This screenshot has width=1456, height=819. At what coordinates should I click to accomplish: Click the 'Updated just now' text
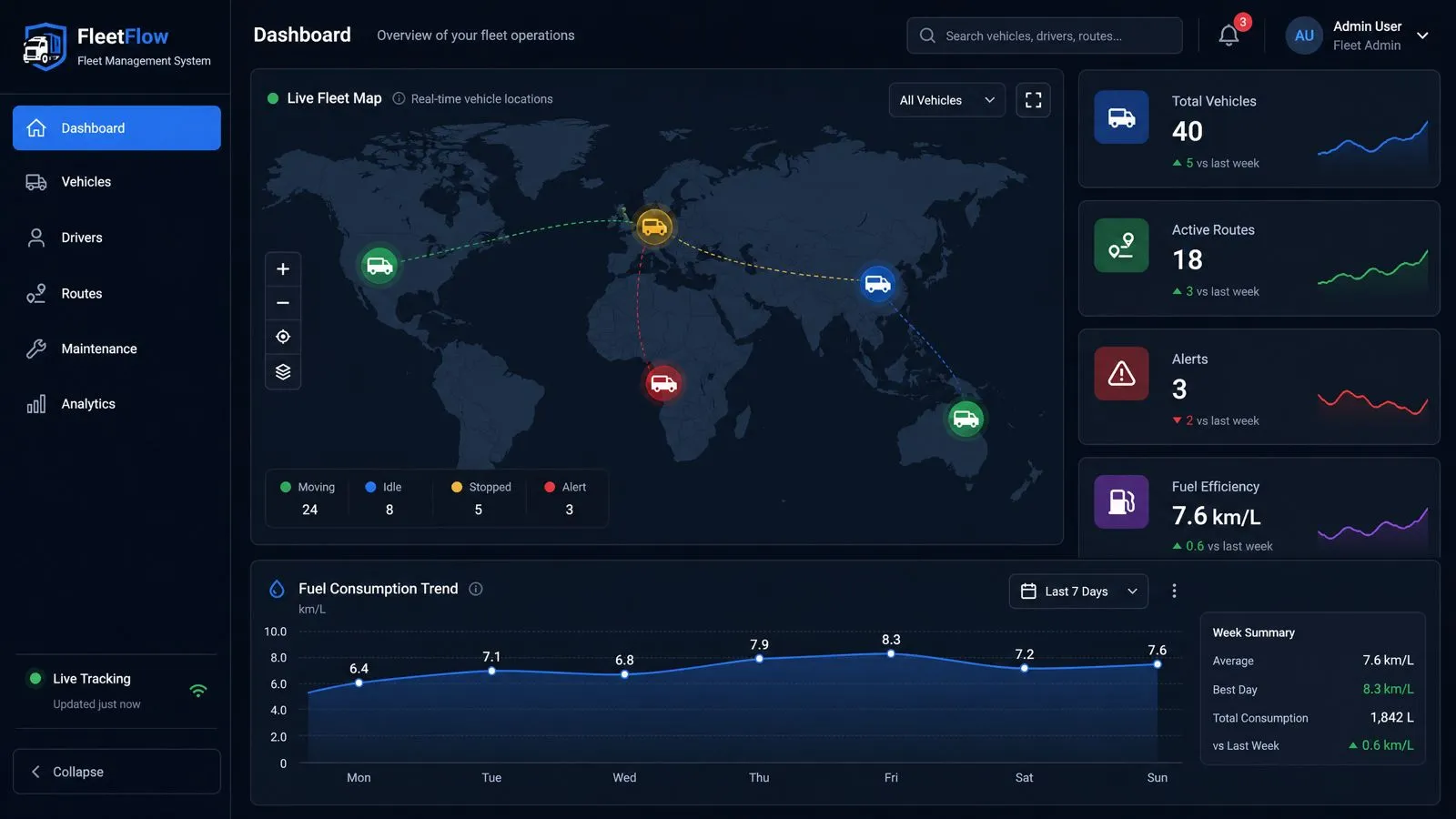click(x=96, y=704)
